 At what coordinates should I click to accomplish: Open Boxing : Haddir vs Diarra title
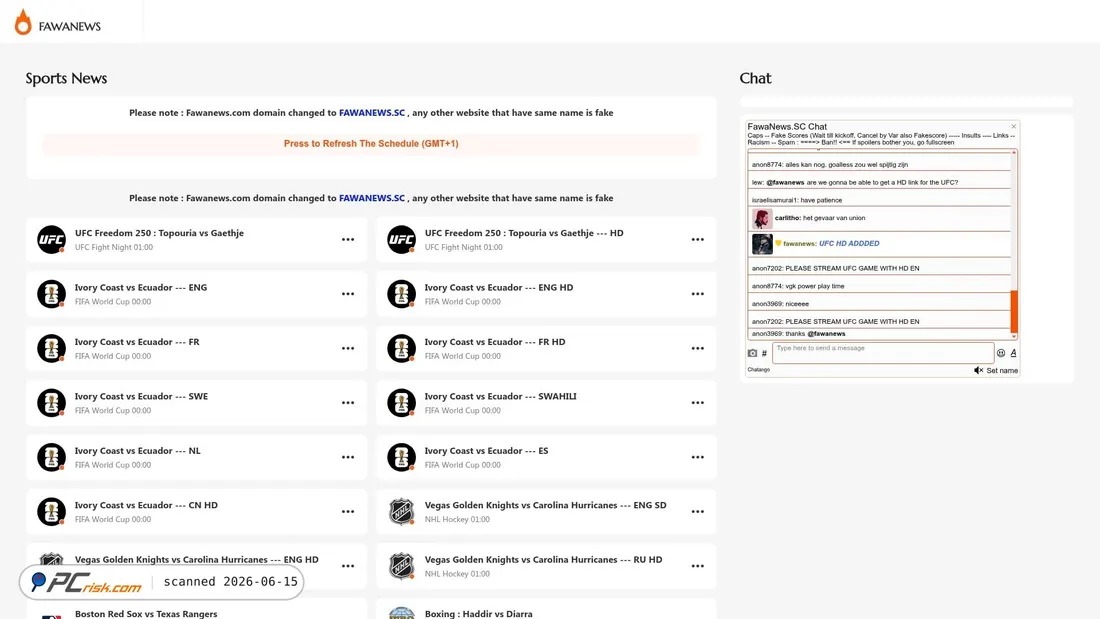click(478, 613)
